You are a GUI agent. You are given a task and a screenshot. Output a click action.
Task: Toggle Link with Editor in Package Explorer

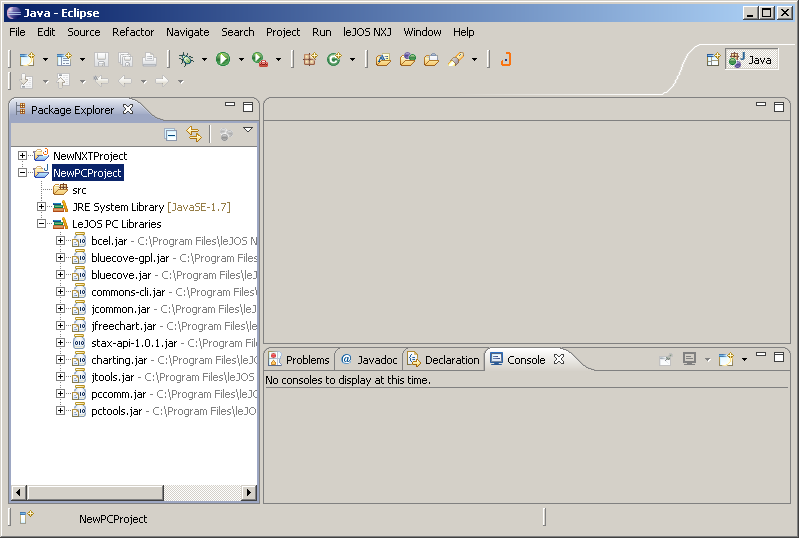pyautogui.click(x=194, y=134)
